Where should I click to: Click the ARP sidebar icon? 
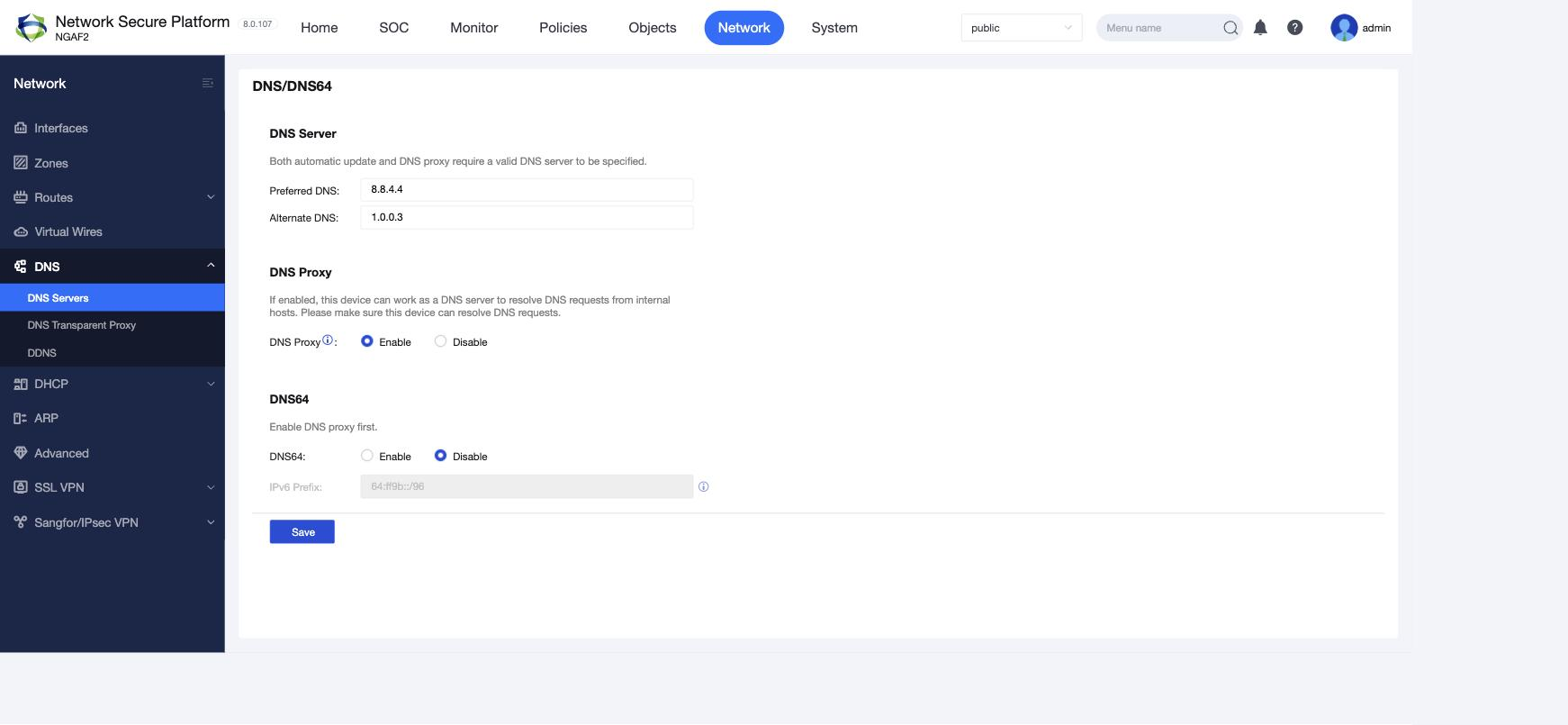click(x=21, y=418)
